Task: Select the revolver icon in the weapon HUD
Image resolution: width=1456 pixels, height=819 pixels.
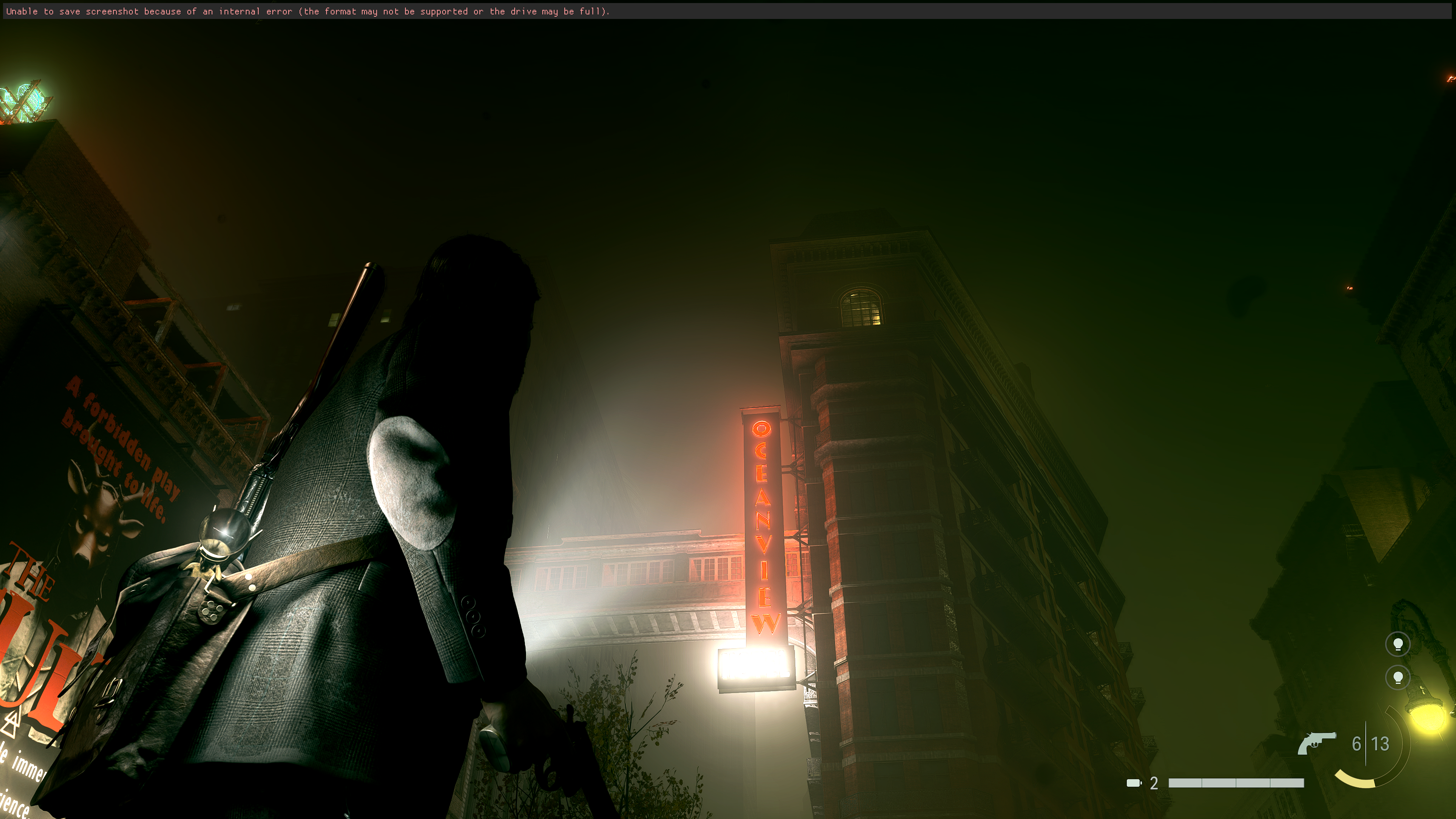Action: (1317, 743)
